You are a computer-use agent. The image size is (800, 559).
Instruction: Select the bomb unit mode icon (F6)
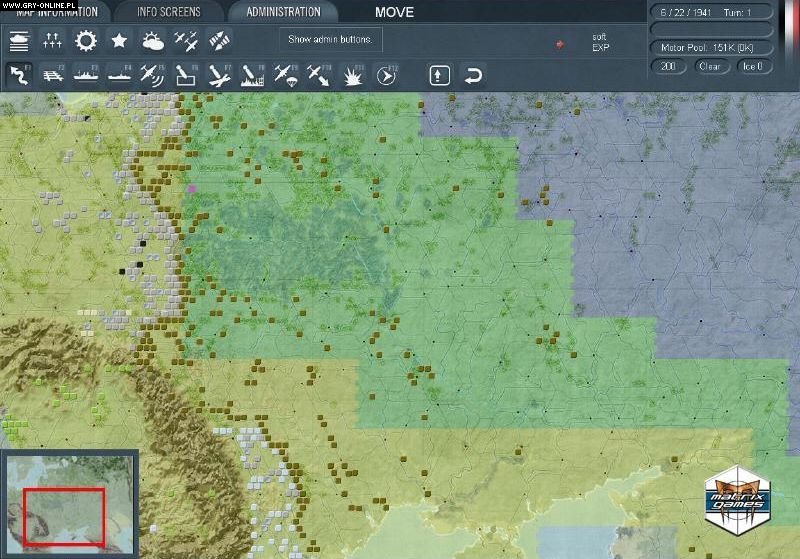tap(186, 75)
